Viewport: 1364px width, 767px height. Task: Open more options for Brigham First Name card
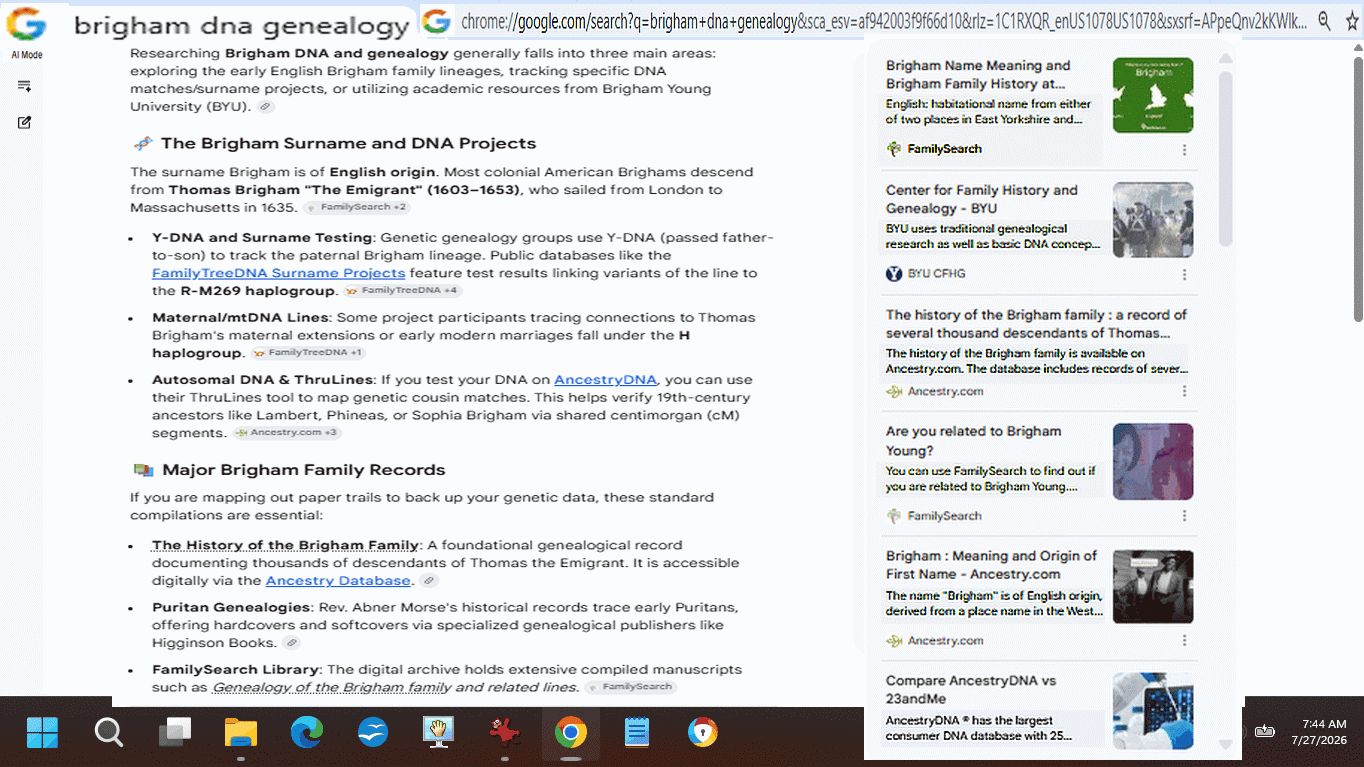click(x=1184, y=641)
